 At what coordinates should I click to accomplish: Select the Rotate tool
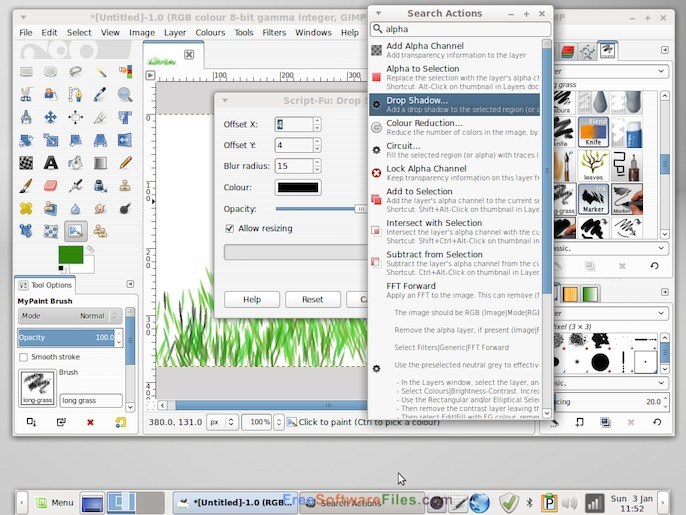tap(26, 140)
